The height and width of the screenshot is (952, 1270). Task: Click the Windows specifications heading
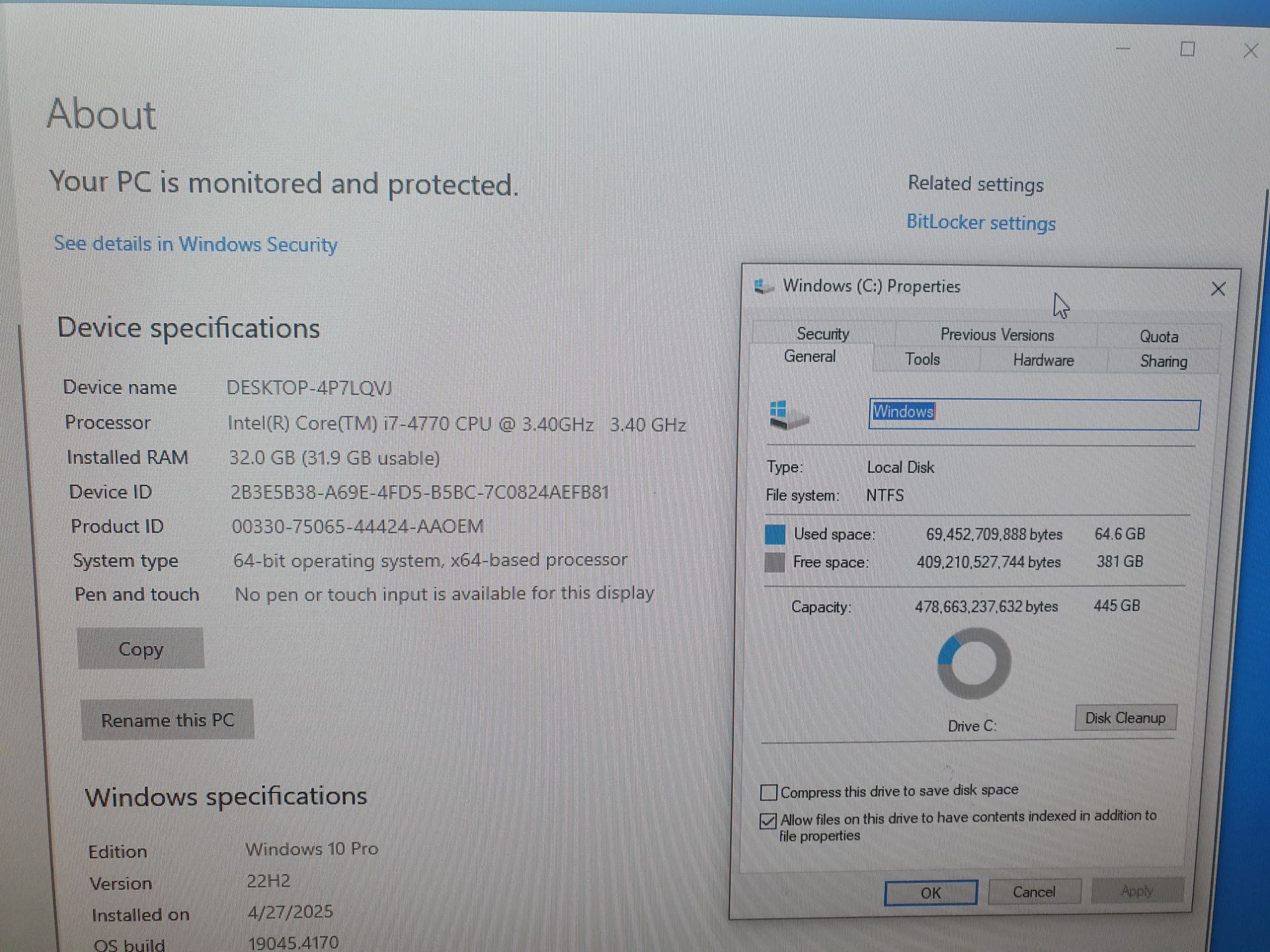pos(226,797)
